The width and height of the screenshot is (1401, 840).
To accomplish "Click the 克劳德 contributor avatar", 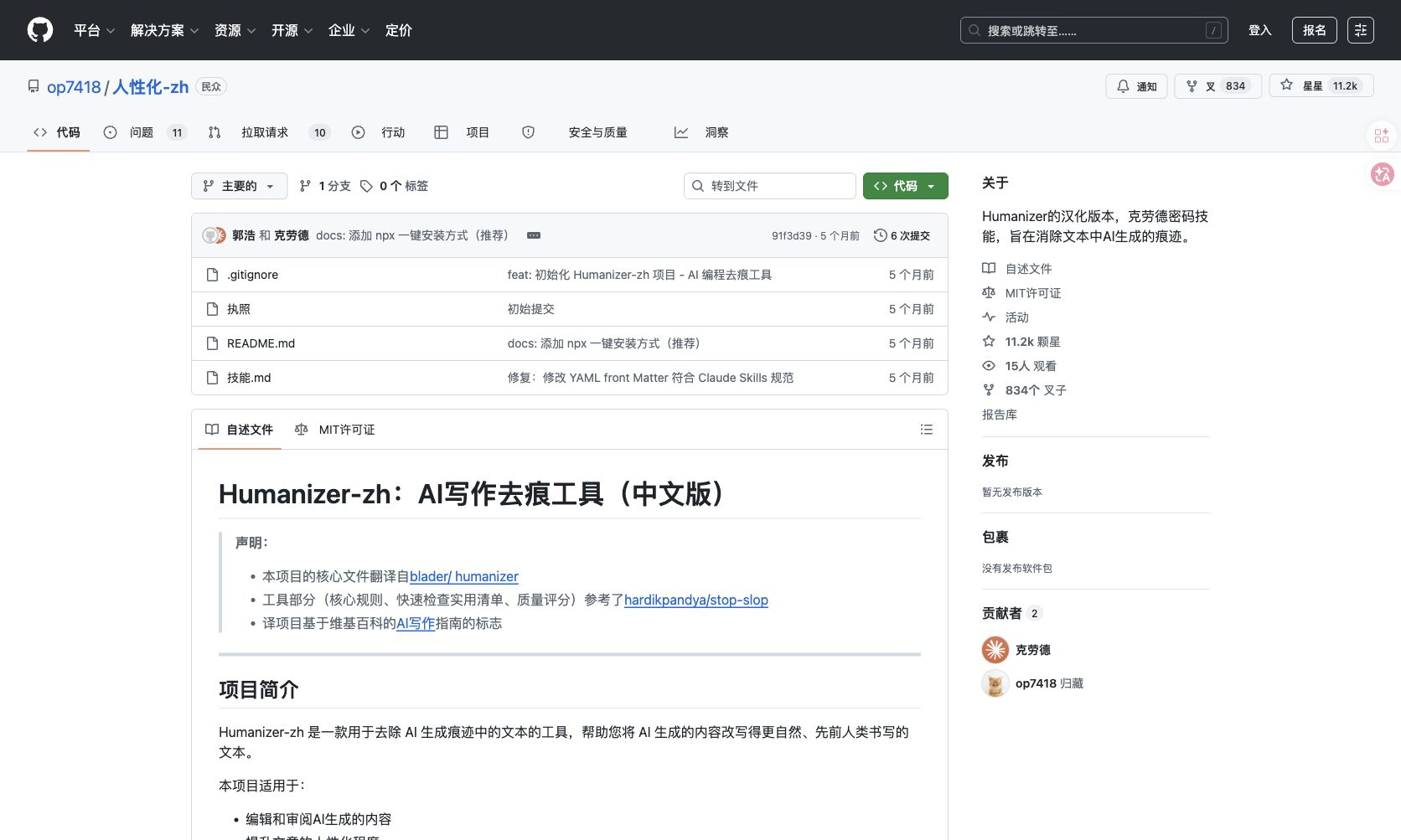I will click(x=995, y=650).
